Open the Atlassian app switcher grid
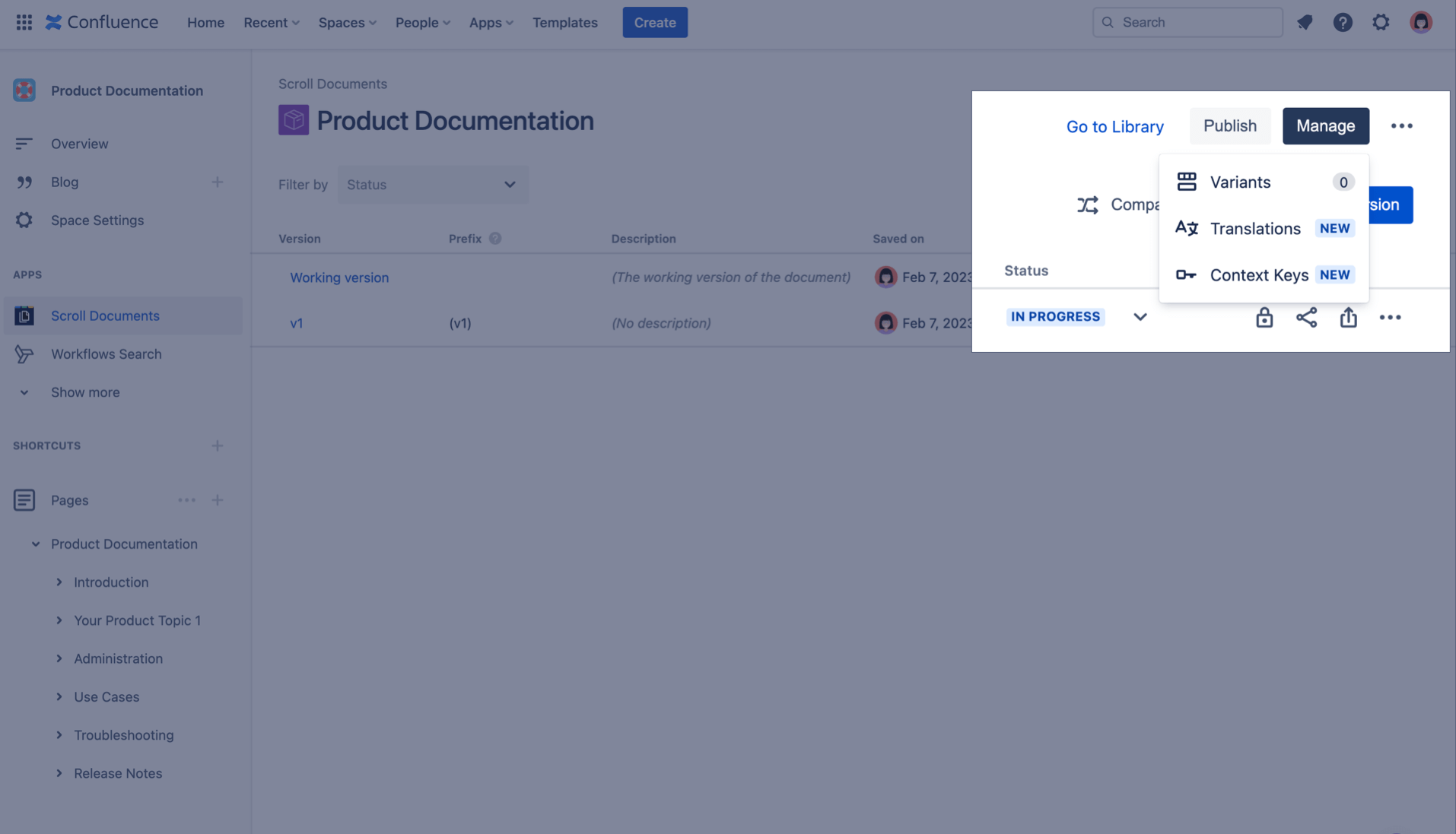1456x834 pixels. (23, 22)
